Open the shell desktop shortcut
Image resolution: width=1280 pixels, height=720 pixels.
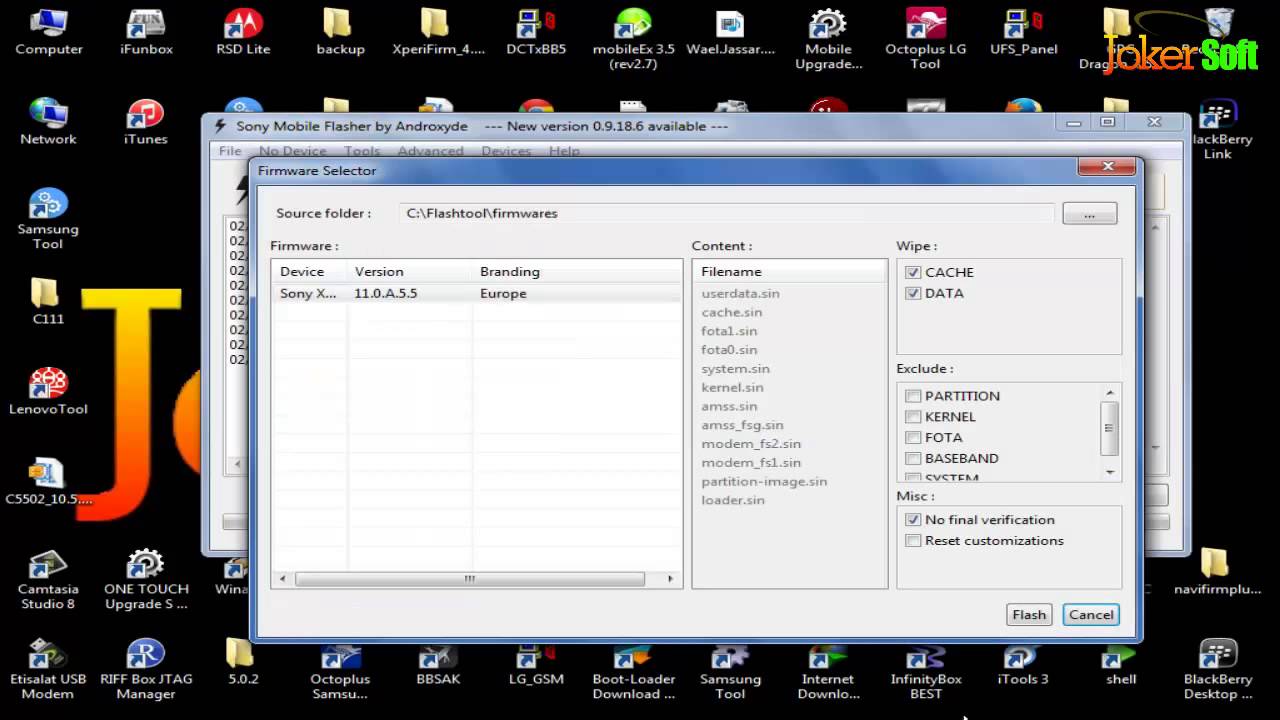click(x=1120, y=662)
